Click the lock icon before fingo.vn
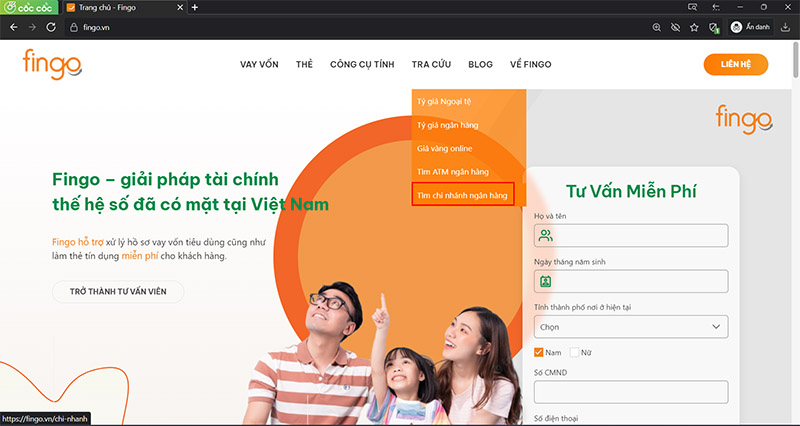800x426 pixels. point(74,28)
